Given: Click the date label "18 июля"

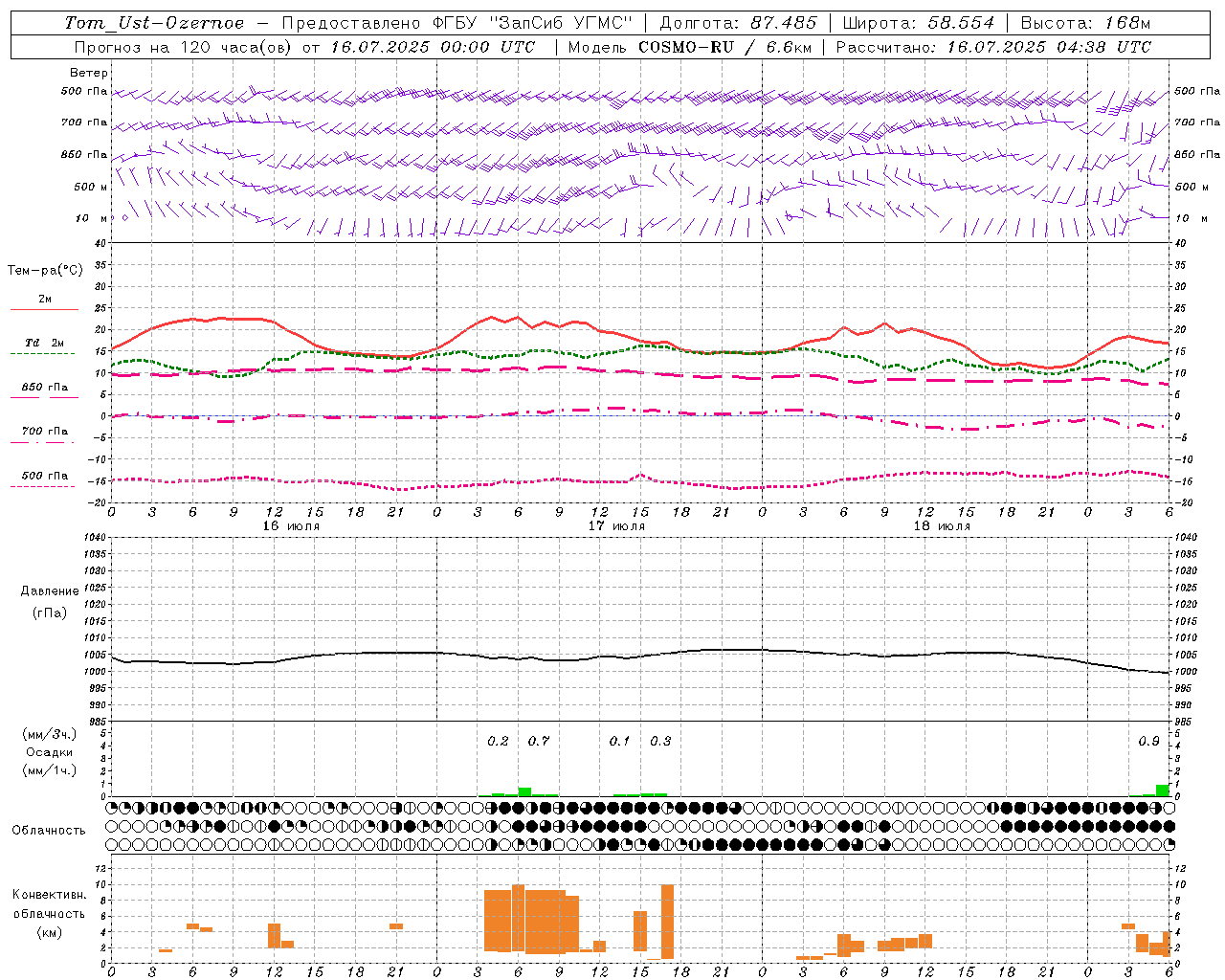Looking at the screenshot, I should tap(942, 526).
